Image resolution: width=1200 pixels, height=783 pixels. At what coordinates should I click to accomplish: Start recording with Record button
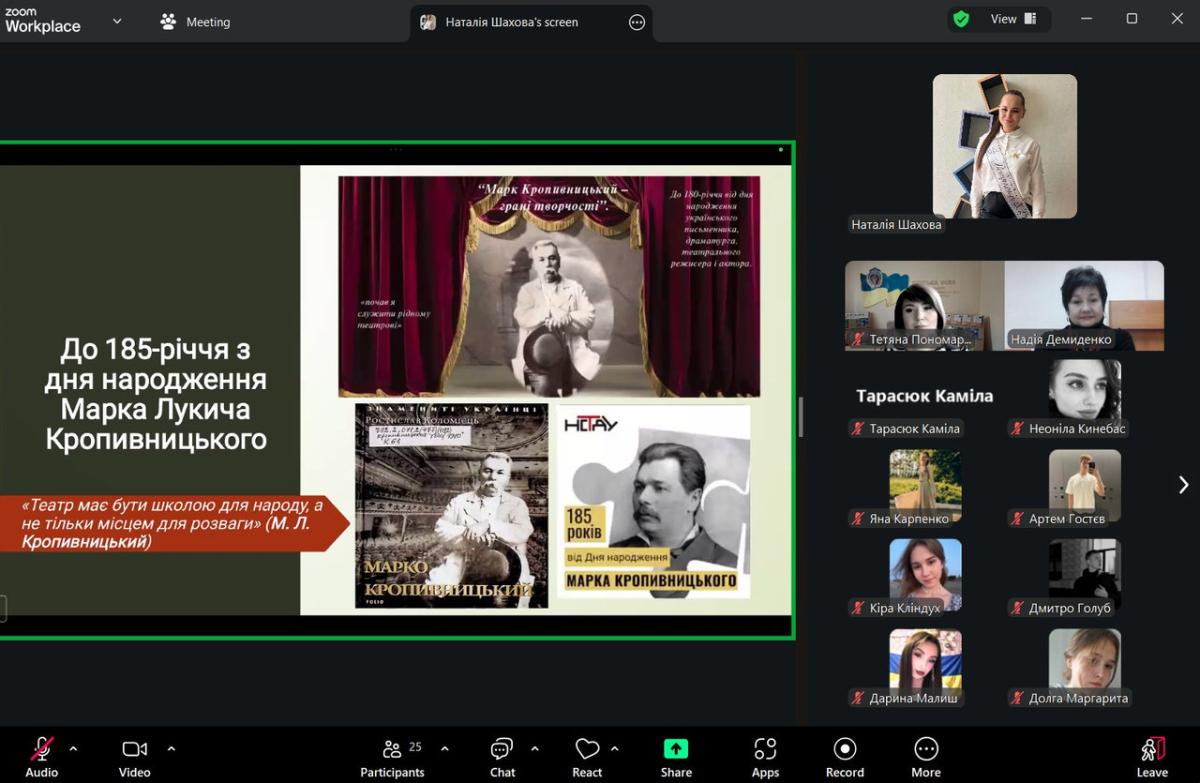coord(844,757)
